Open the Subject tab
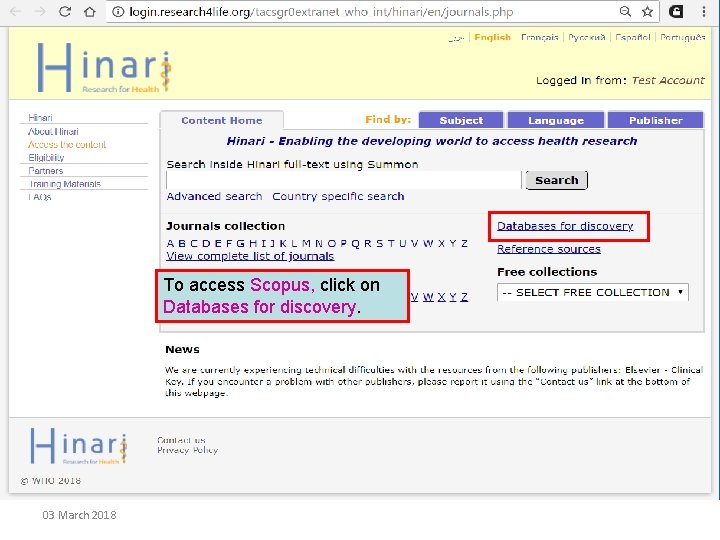 pos(461,120)
